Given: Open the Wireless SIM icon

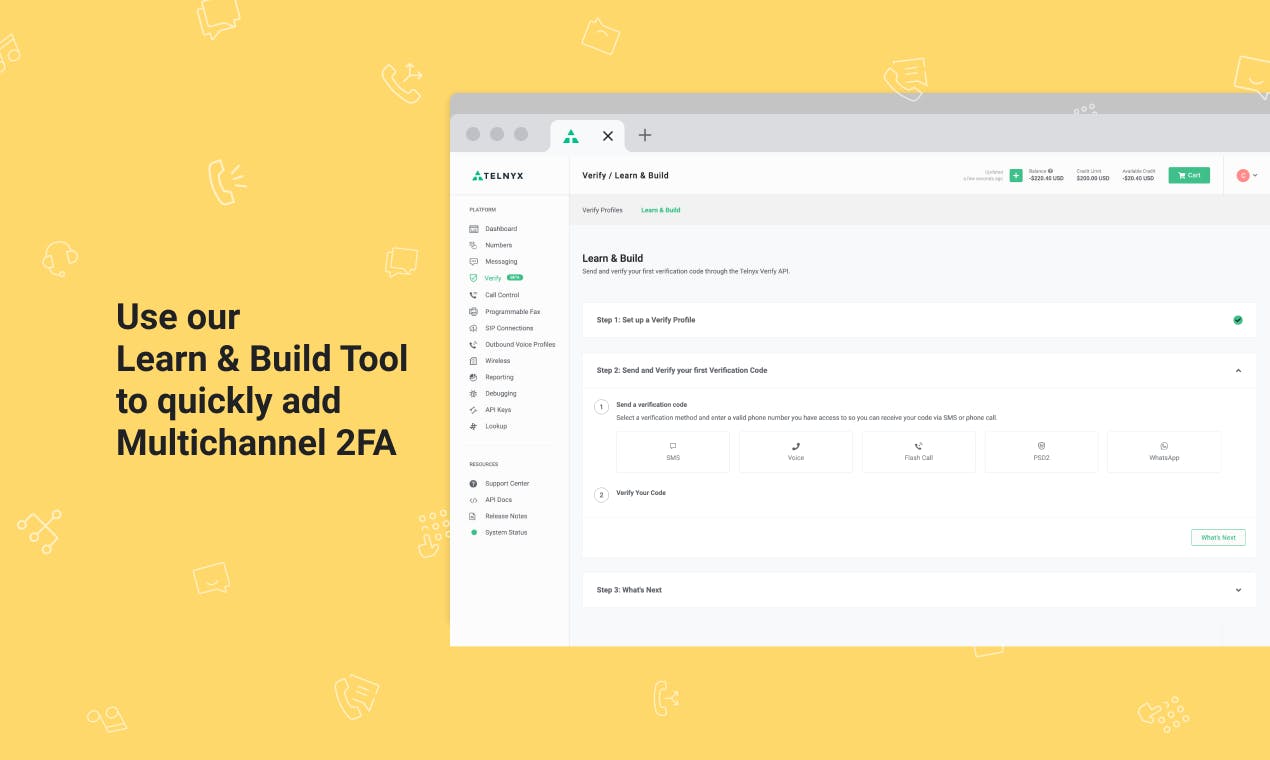Looking at the screenshot, I should click(x=474, y=361).
